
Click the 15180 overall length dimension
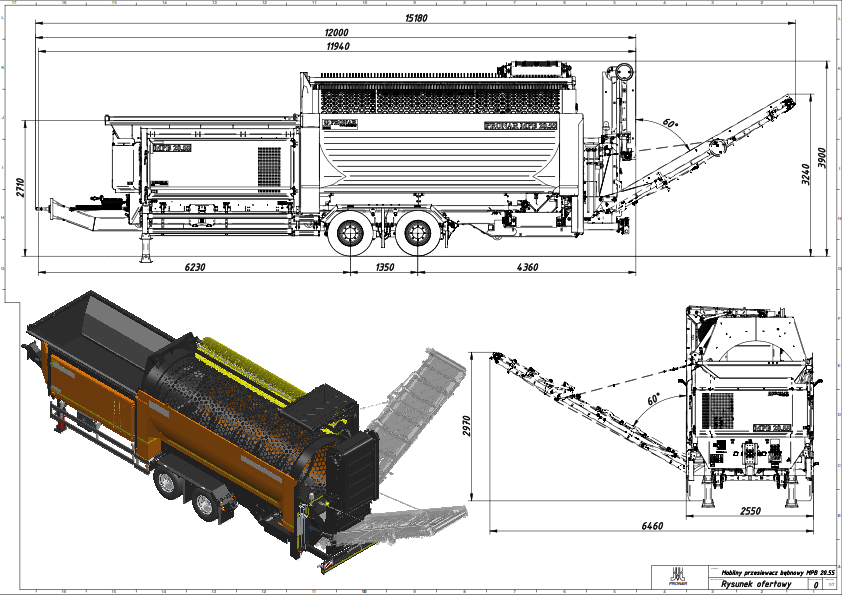pyautogui.click(x=416, y=18)
